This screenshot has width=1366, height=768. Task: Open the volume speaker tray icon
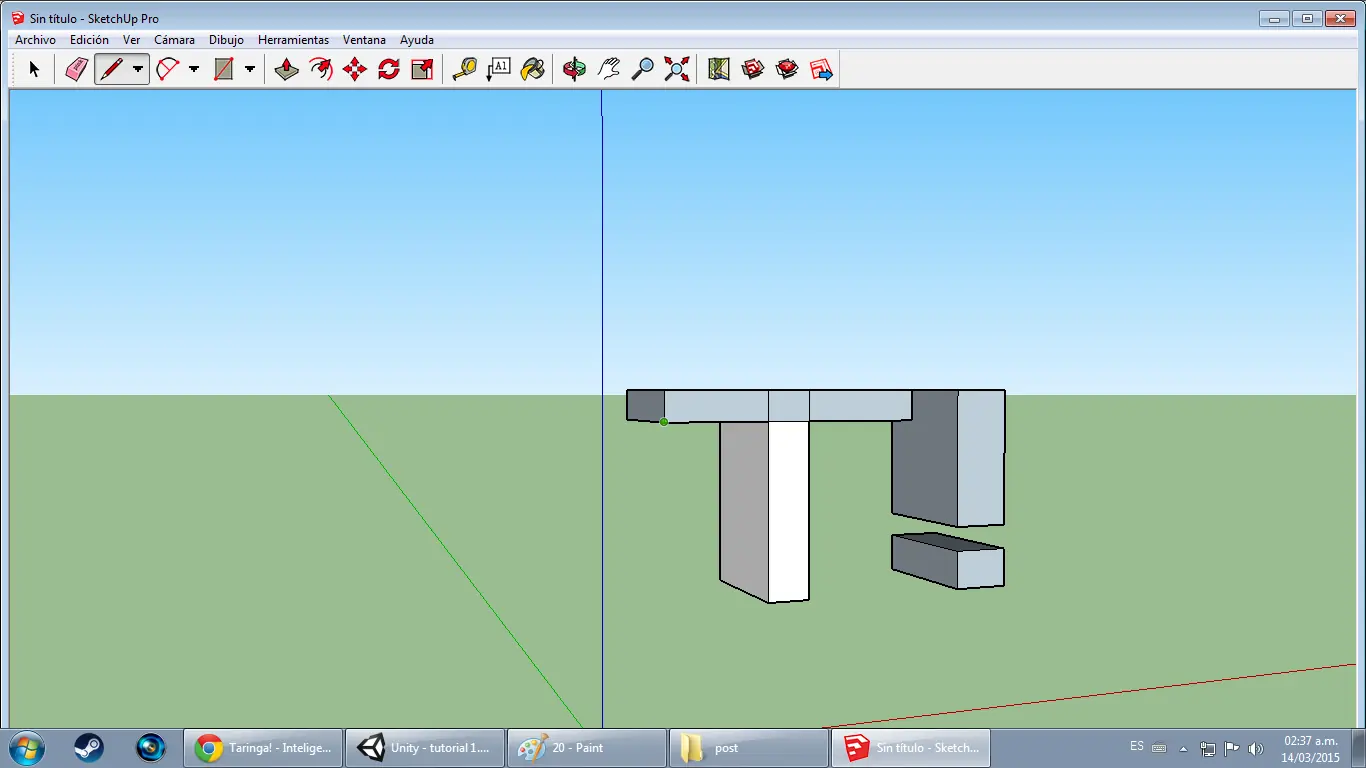(1256, 748)
